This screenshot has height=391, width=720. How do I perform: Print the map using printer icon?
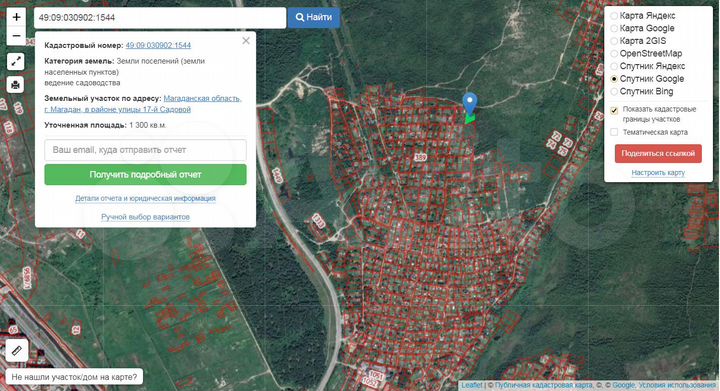[x=16, y=85]
